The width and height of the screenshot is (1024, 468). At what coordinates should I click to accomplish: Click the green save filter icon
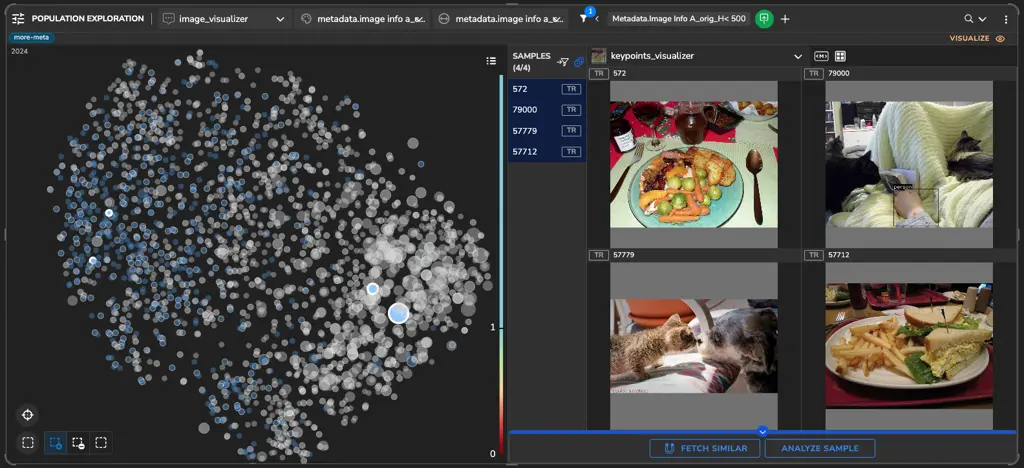[764, 19]
